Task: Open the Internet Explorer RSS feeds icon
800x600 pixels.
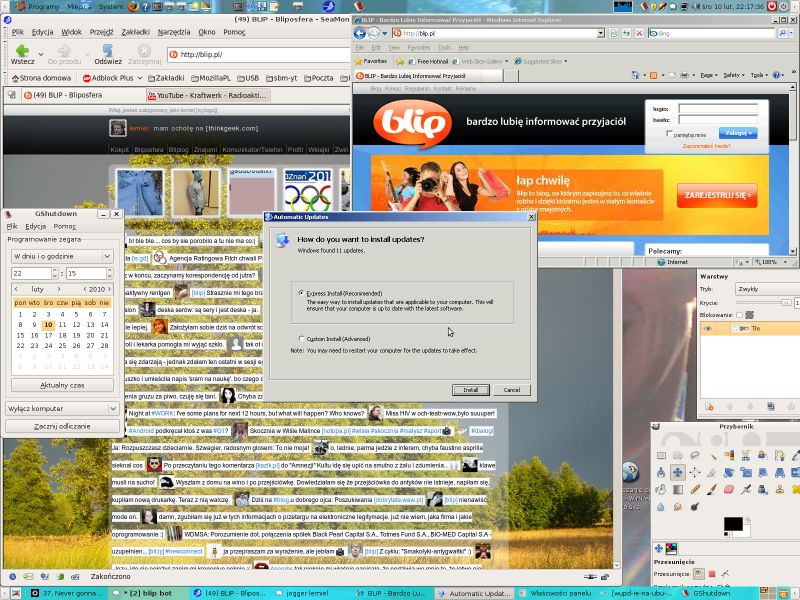Action: 653,75
